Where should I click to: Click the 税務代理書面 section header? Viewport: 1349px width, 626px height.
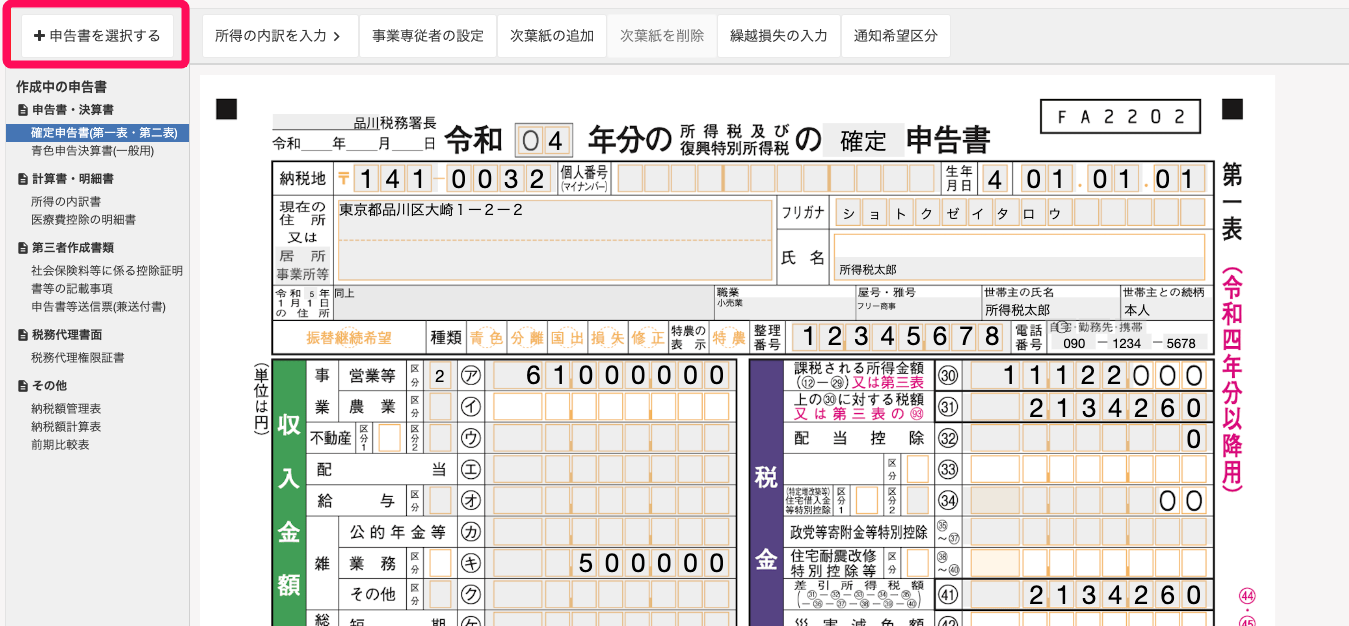point(59,335)
